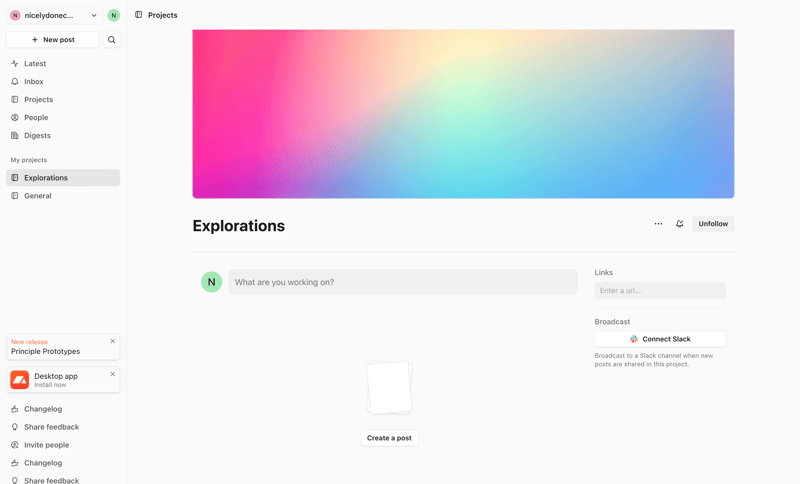Viewport: 800px width, 484px height.
Task: Open the Inbox
Action: coord(63,82)
